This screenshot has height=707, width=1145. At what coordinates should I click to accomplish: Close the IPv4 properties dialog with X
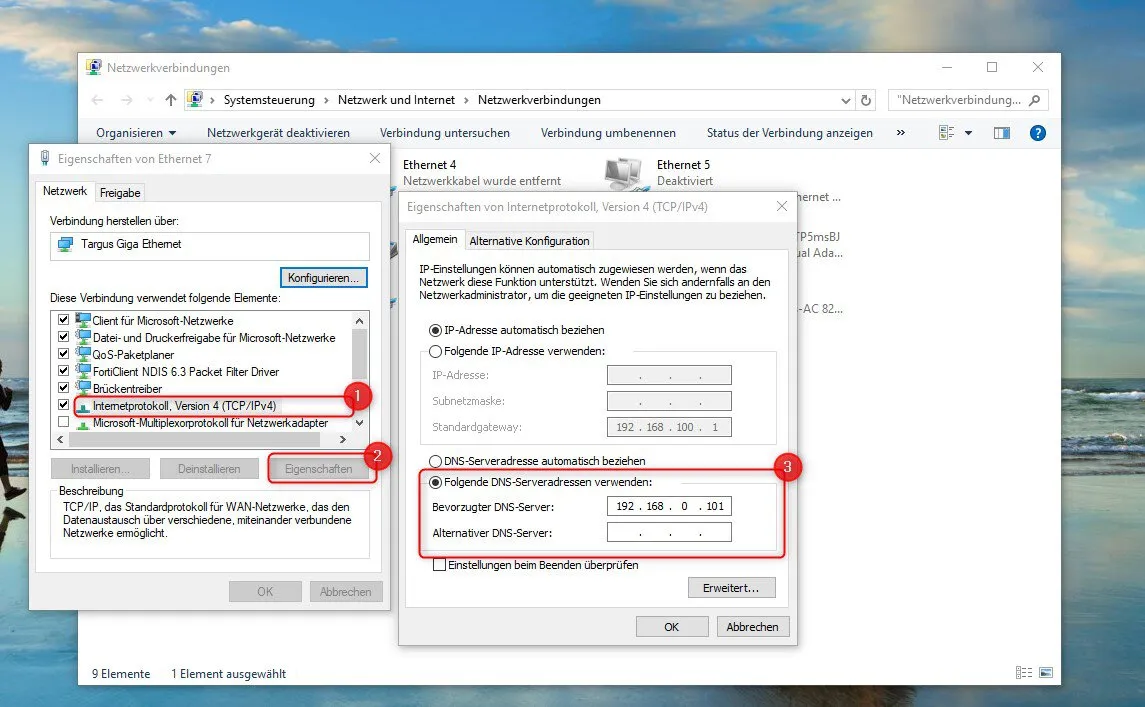pos(782,207)
